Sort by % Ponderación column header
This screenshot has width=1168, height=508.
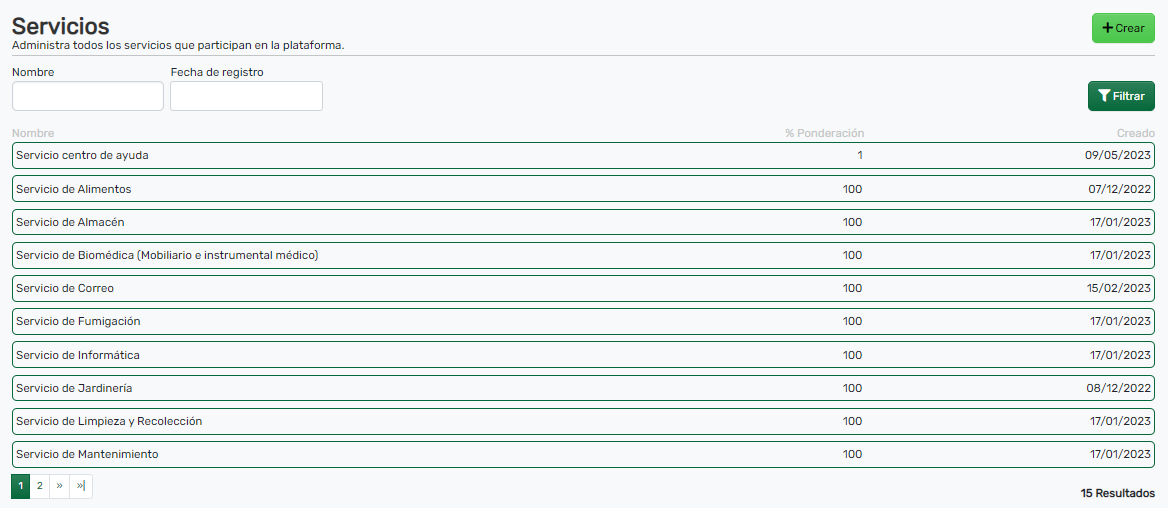824,133
